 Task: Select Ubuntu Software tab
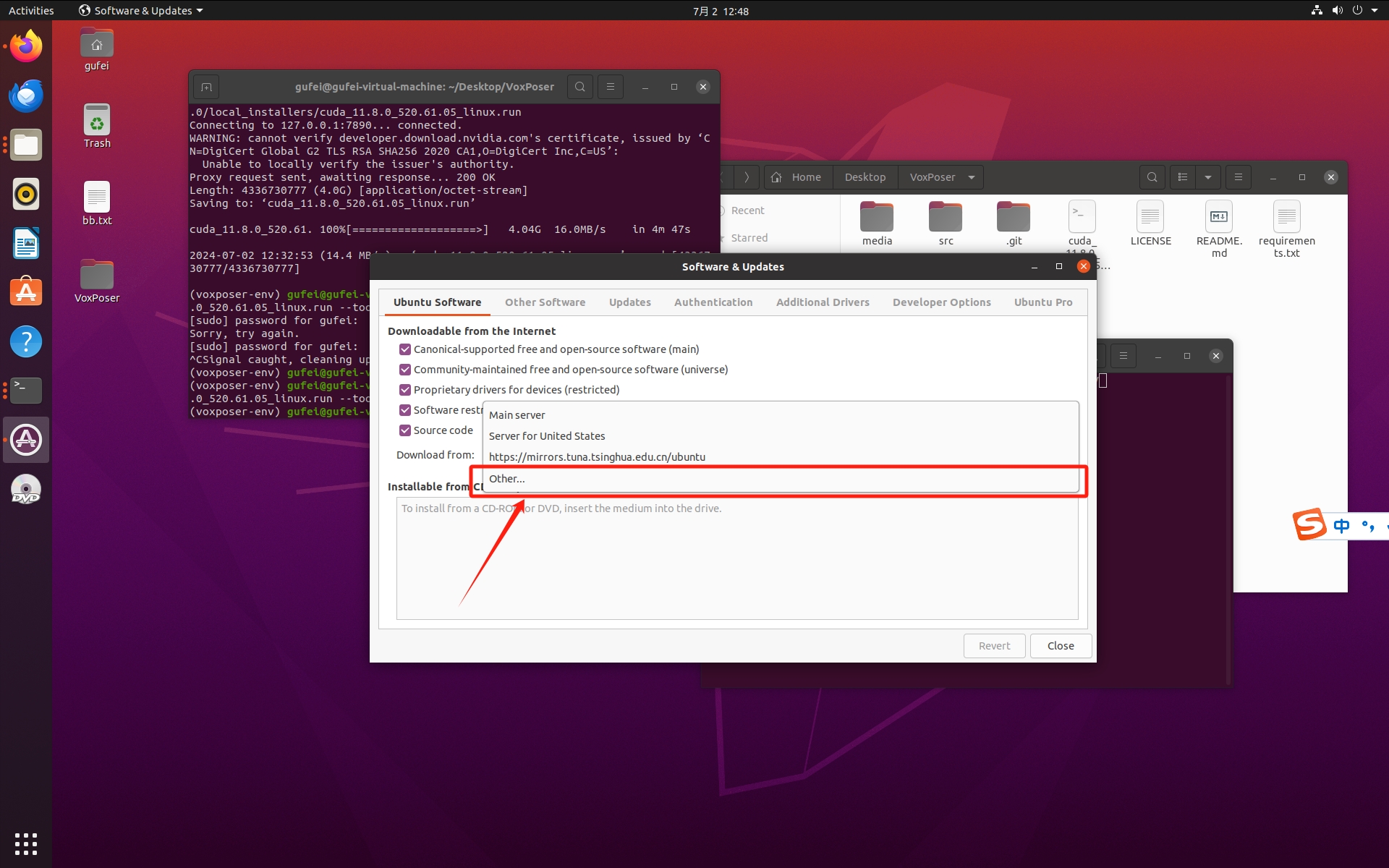click(x=437, y=302)
